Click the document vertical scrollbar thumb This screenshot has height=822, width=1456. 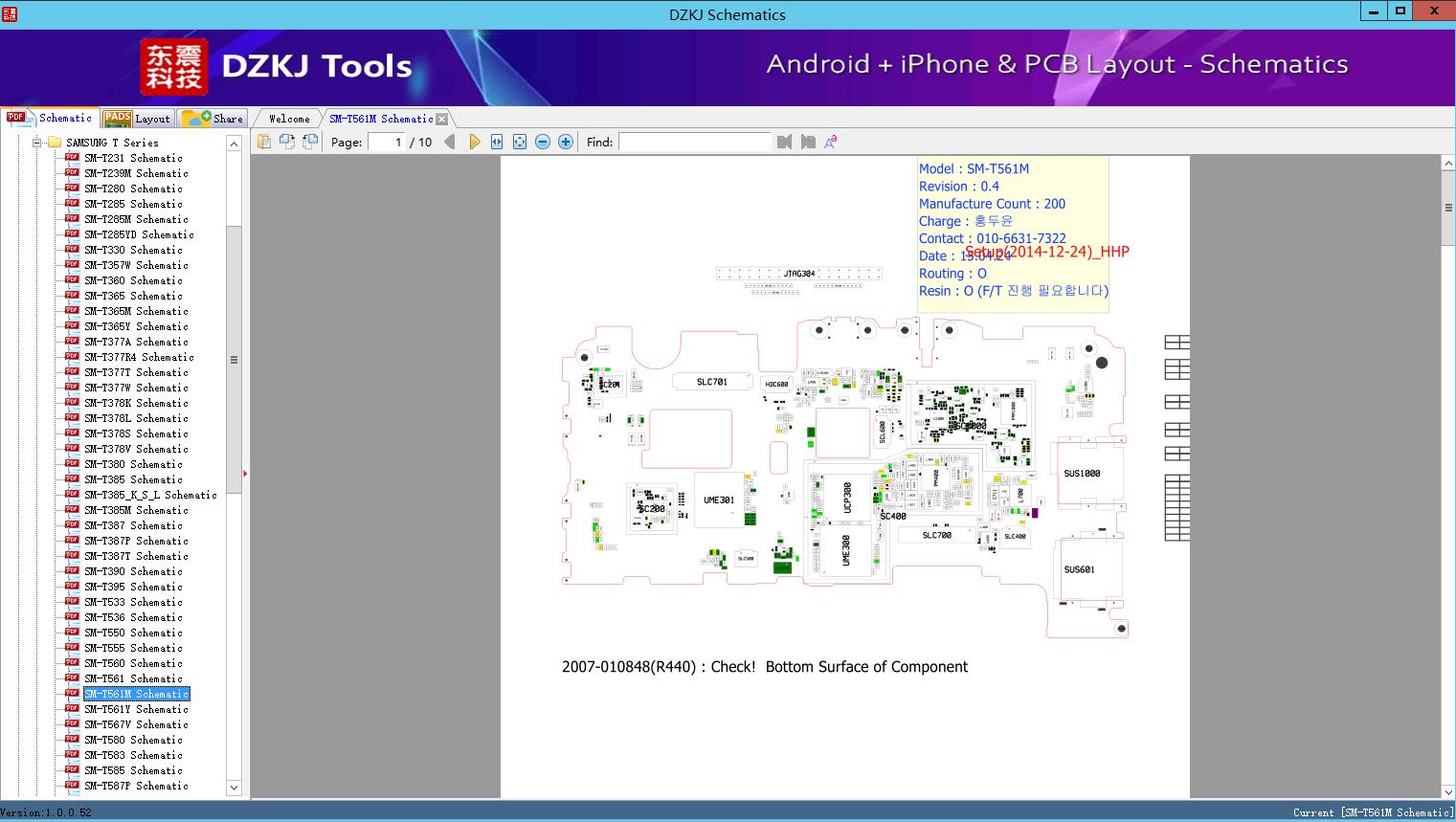1448,208
